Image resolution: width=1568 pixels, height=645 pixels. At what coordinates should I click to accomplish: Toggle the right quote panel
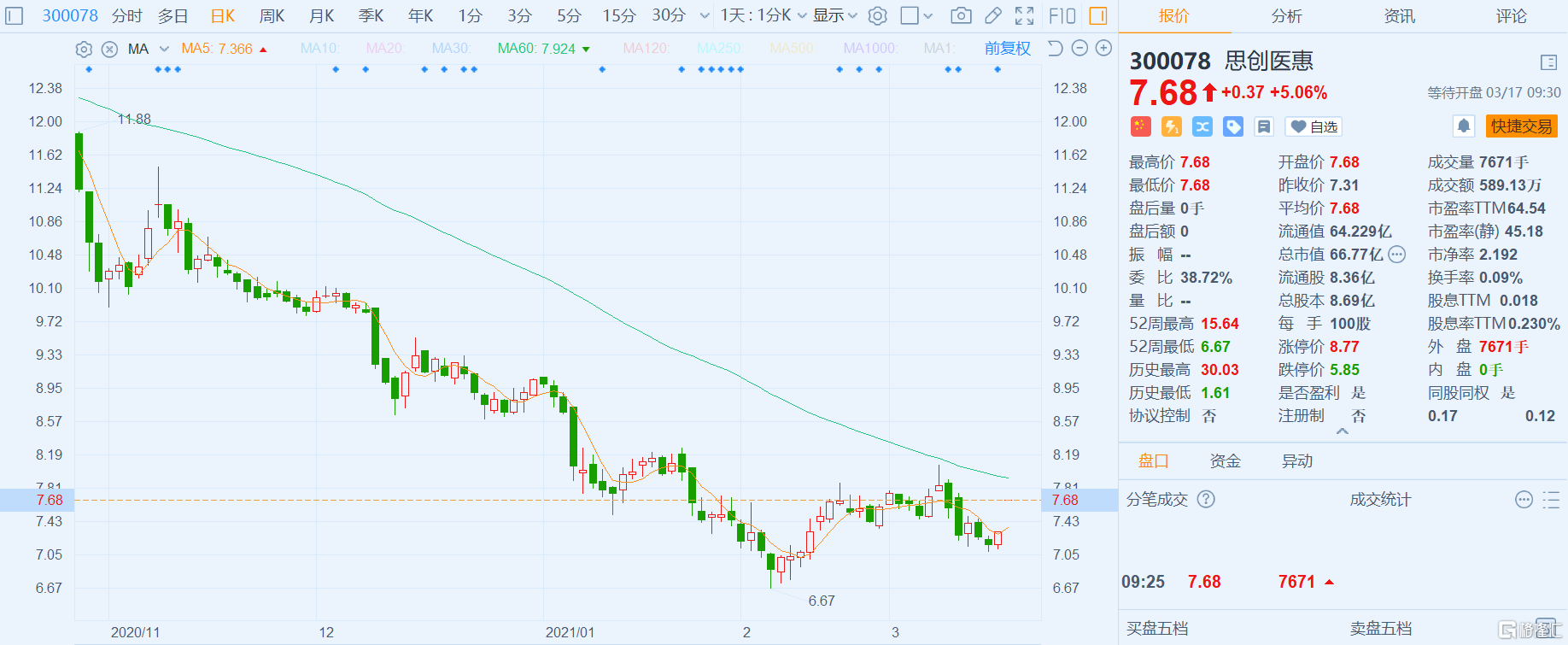tap(1098, 15)
